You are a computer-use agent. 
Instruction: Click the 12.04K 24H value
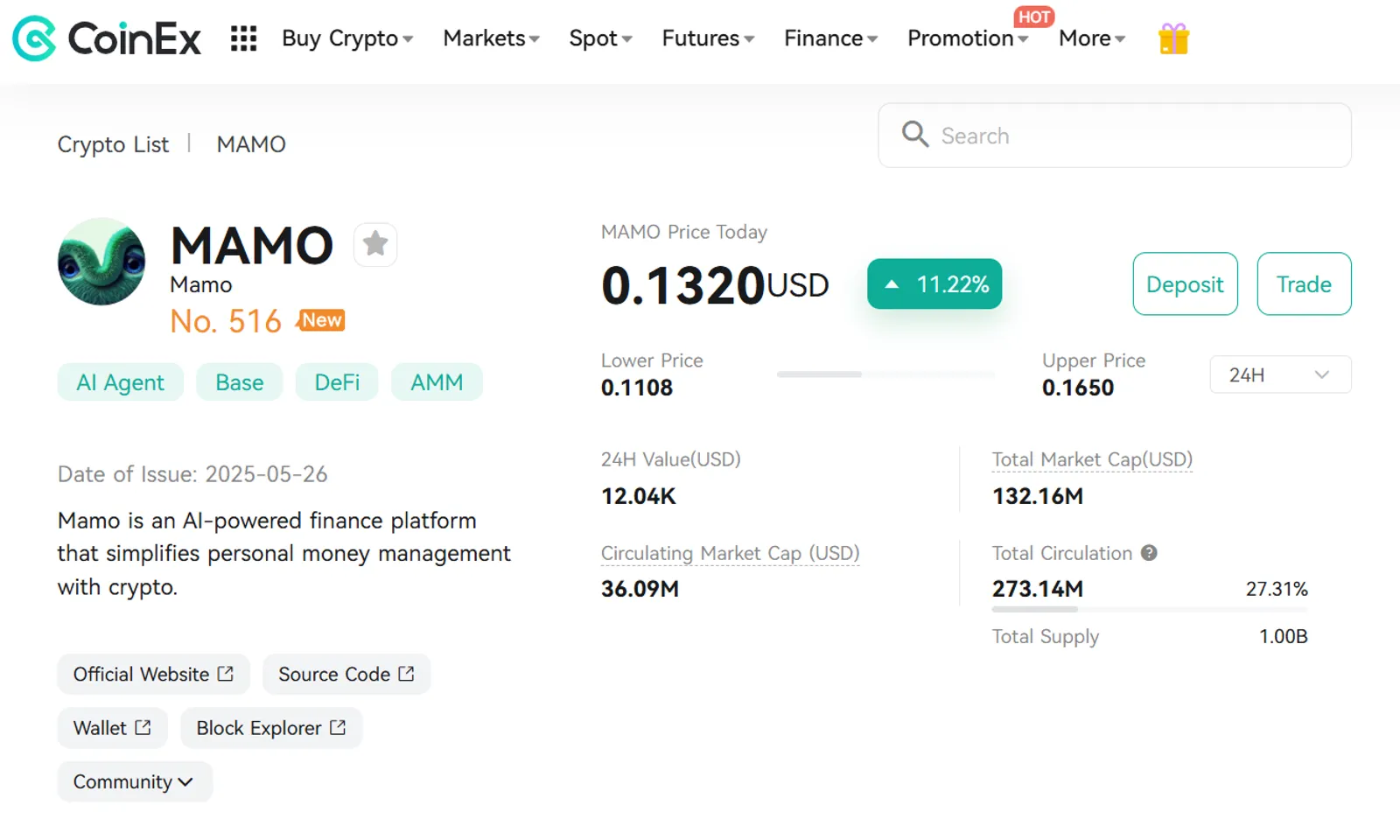click(639, 496)
